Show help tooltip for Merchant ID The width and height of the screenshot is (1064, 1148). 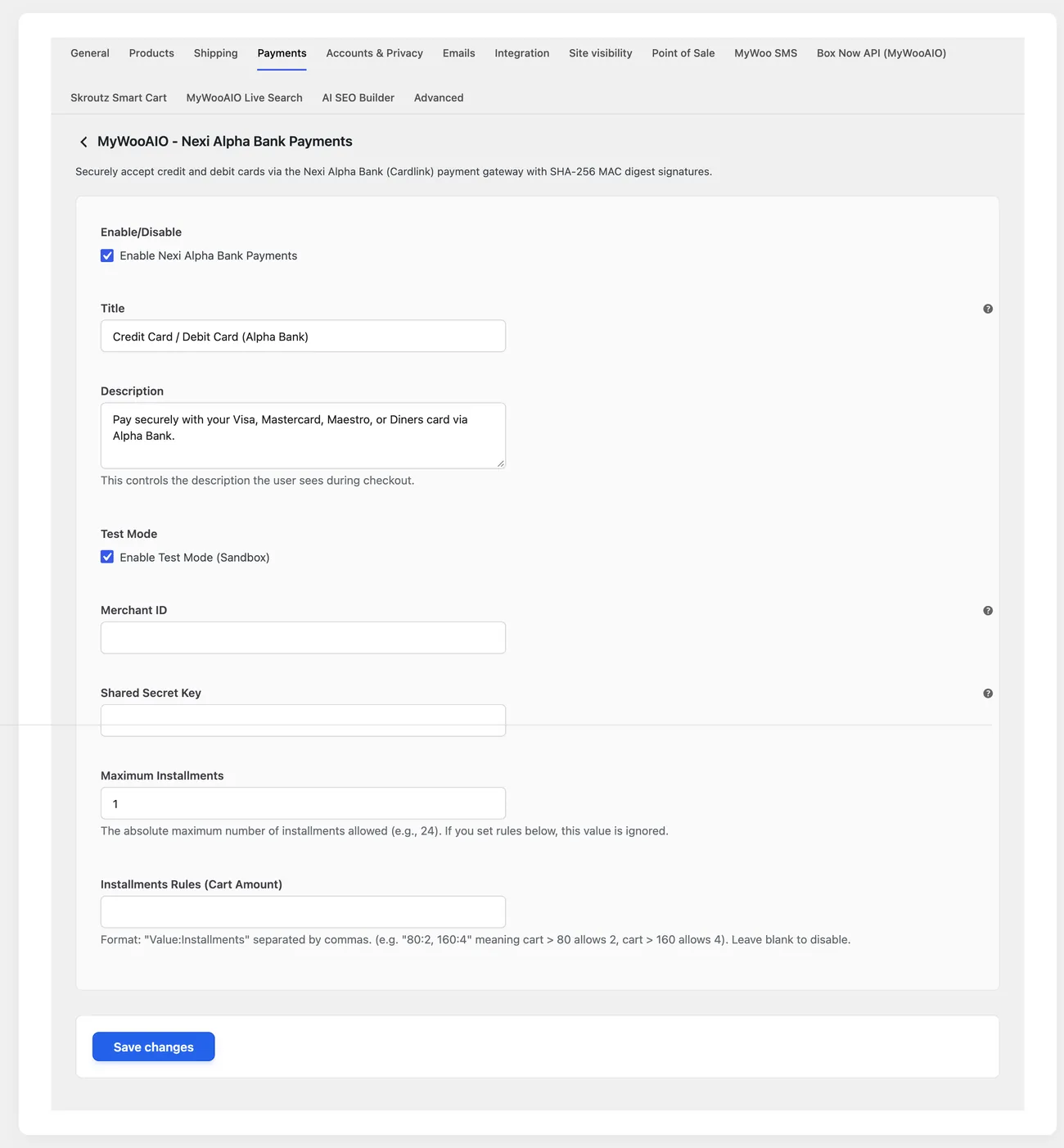[988, 611]
